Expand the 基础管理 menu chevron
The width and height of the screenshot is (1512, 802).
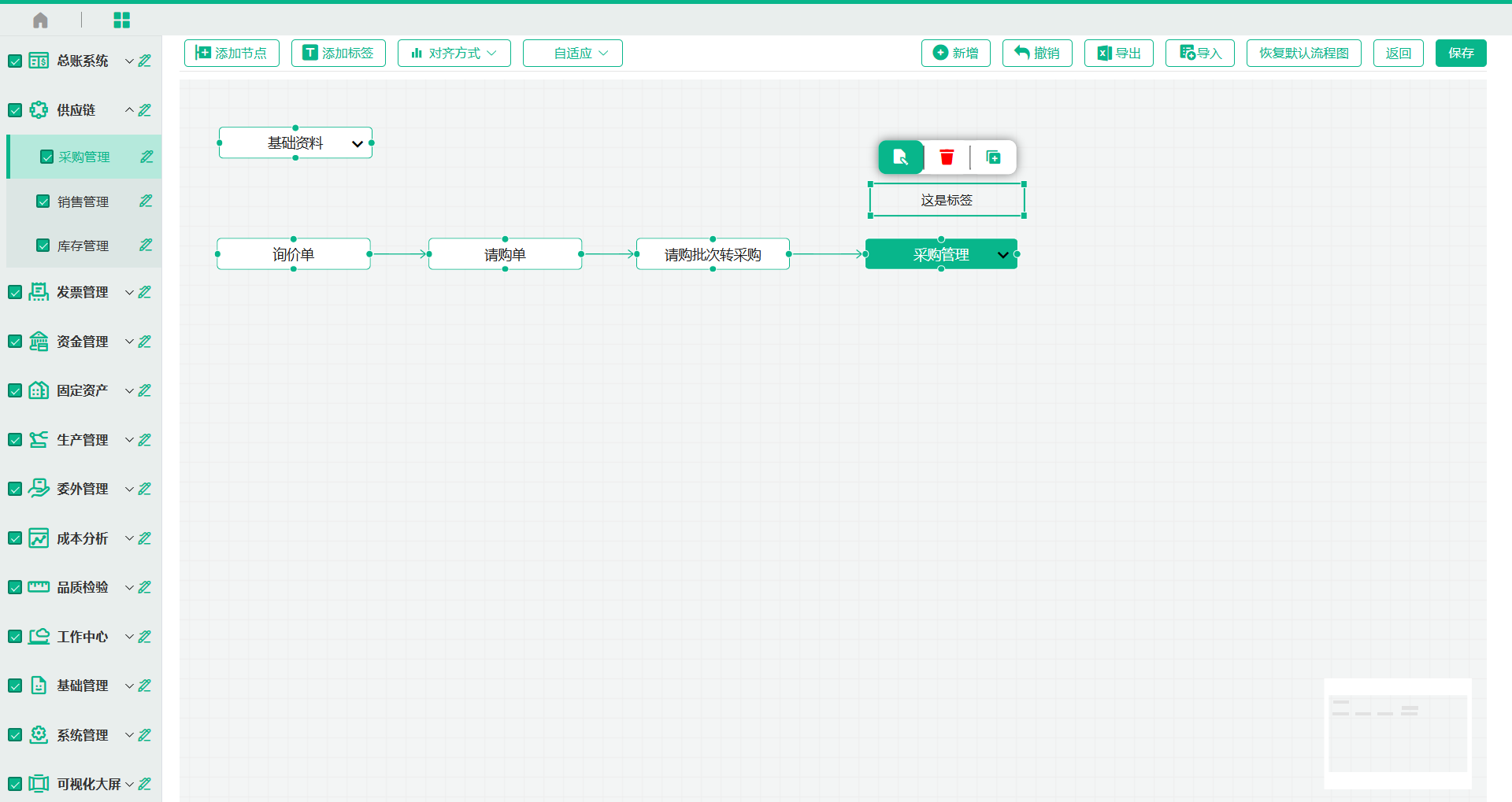pos(129,686)
